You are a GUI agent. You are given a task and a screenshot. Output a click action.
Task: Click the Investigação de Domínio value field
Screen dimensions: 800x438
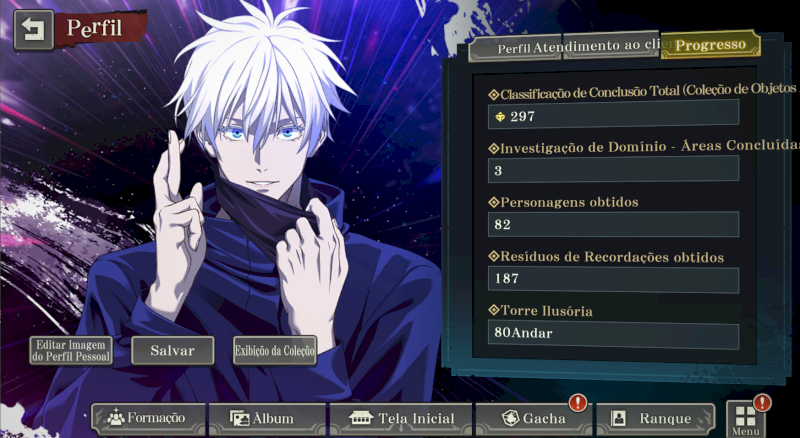click(613, 169)
